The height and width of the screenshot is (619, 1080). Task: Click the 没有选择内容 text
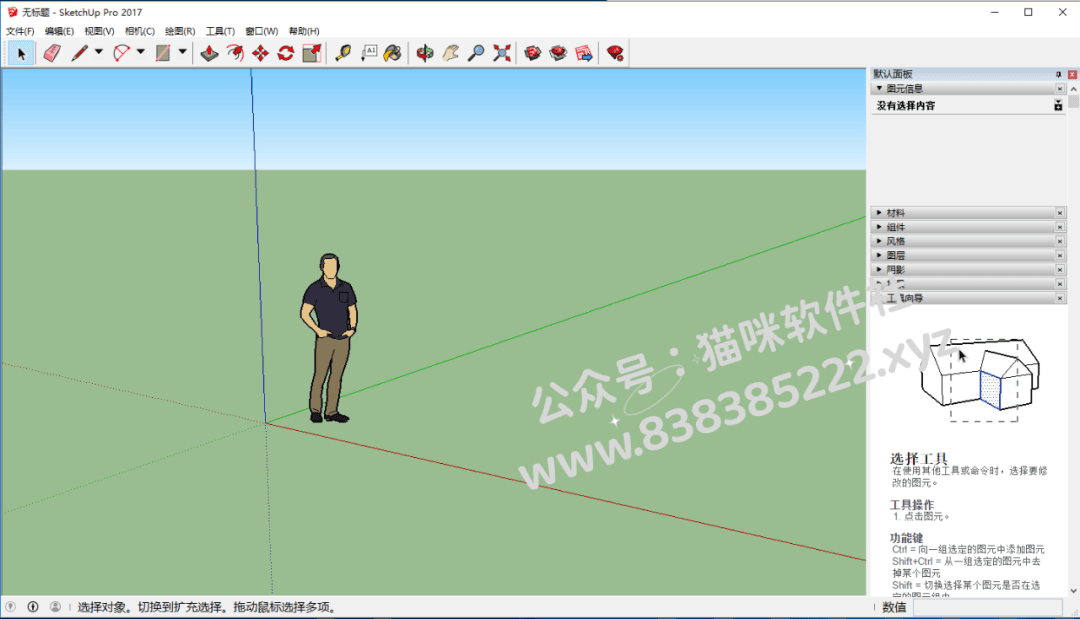[x=906, y=105]
